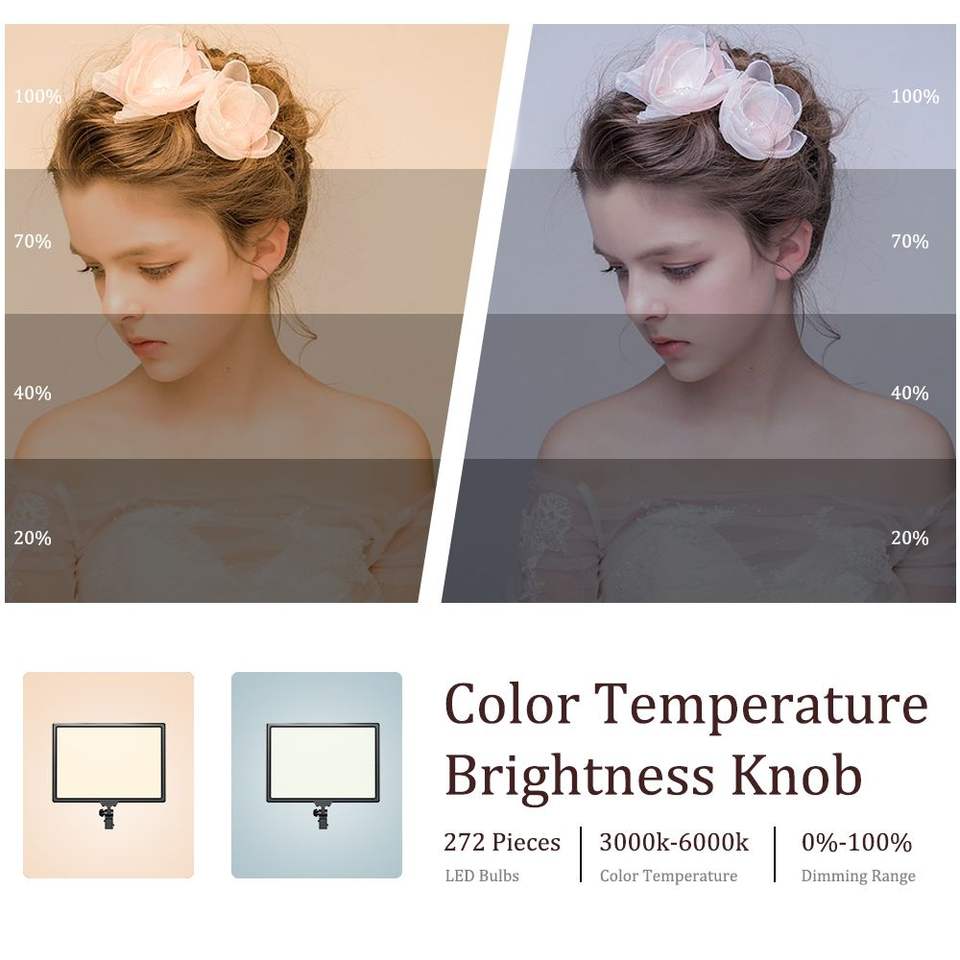Select the 70% label on cool photo
Screen dimensions: 960x960
(910, 241)
